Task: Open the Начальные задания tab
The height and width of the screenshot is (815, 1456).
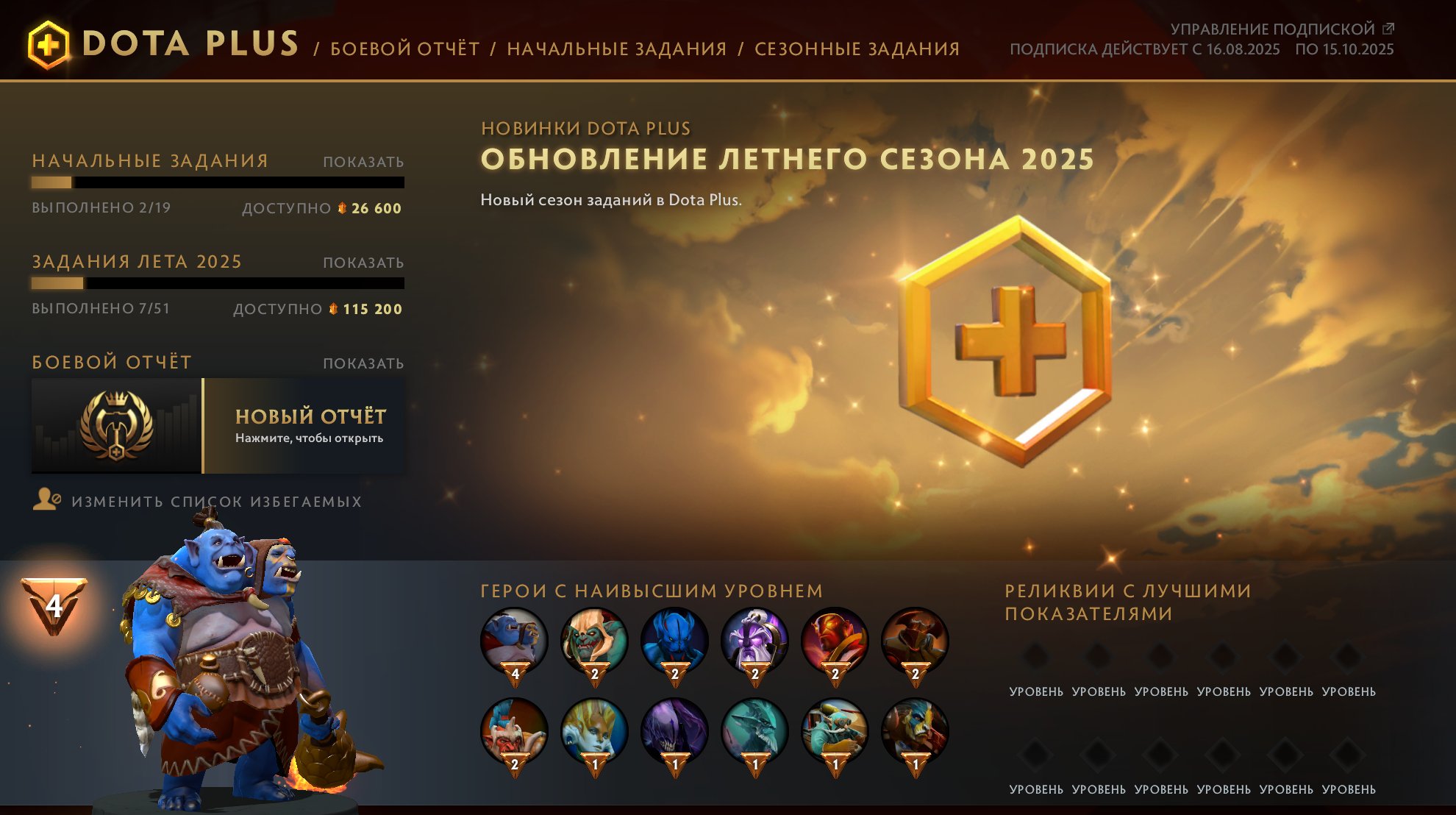Action: [x=616, y=49]
